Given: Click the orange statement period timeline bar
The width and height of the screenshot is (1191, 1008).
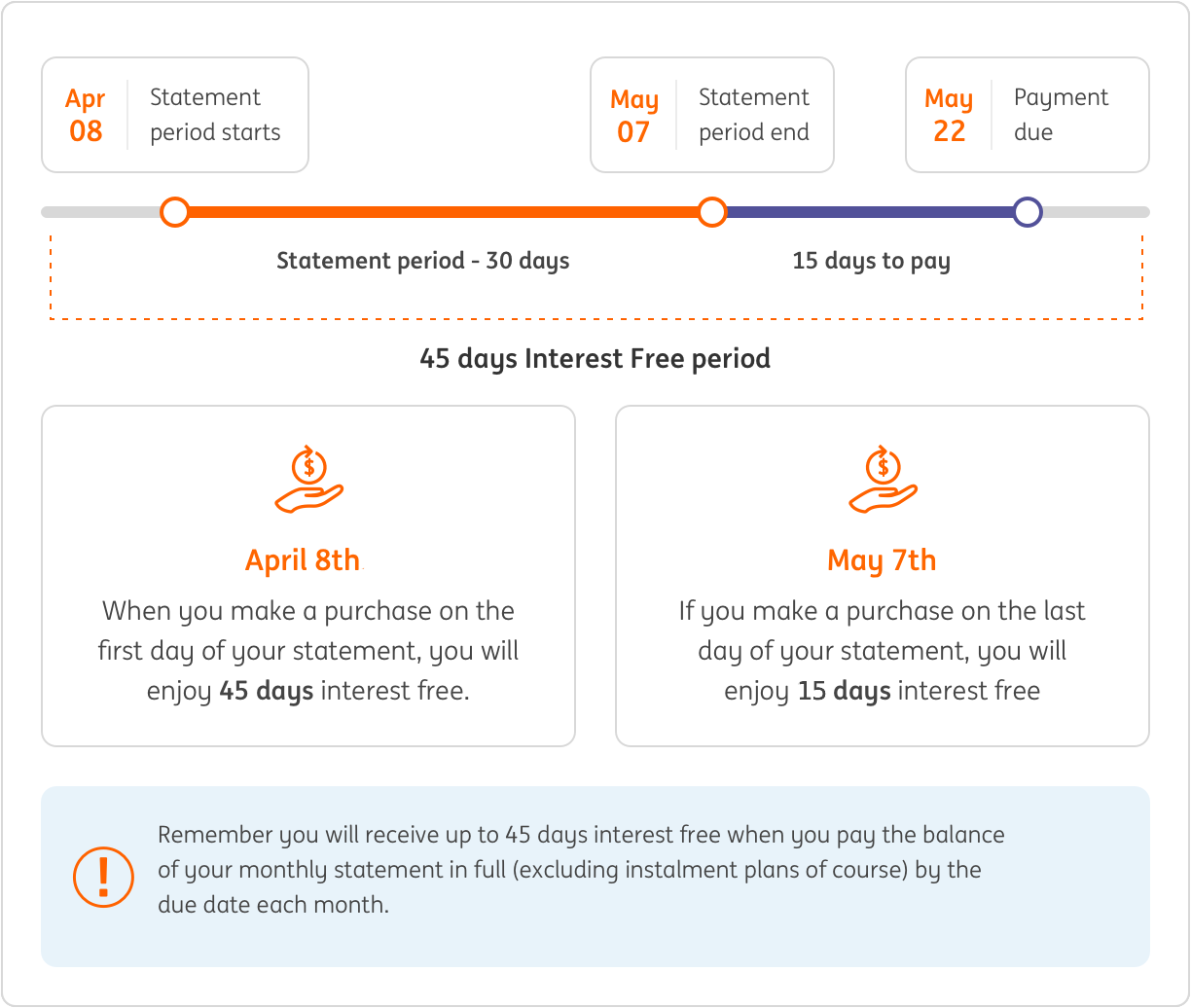Looking at the screenshot, I should (x=443, y=211).
